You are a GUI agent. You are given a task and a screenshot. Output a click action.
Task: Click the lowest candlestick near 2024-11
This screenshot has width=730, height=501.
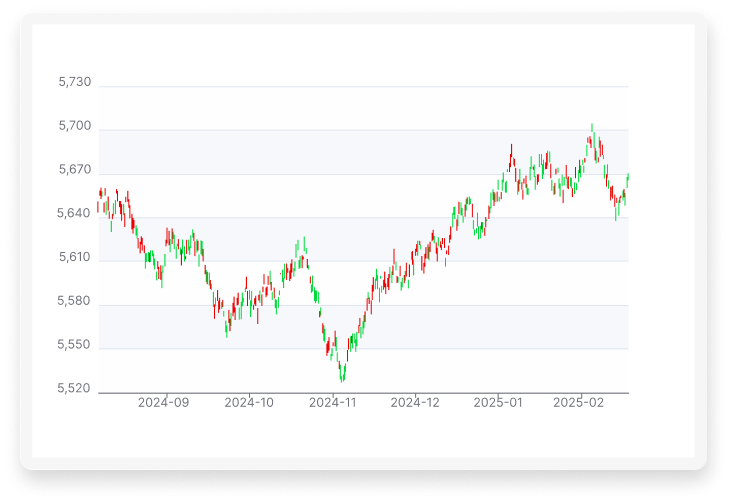342,374
